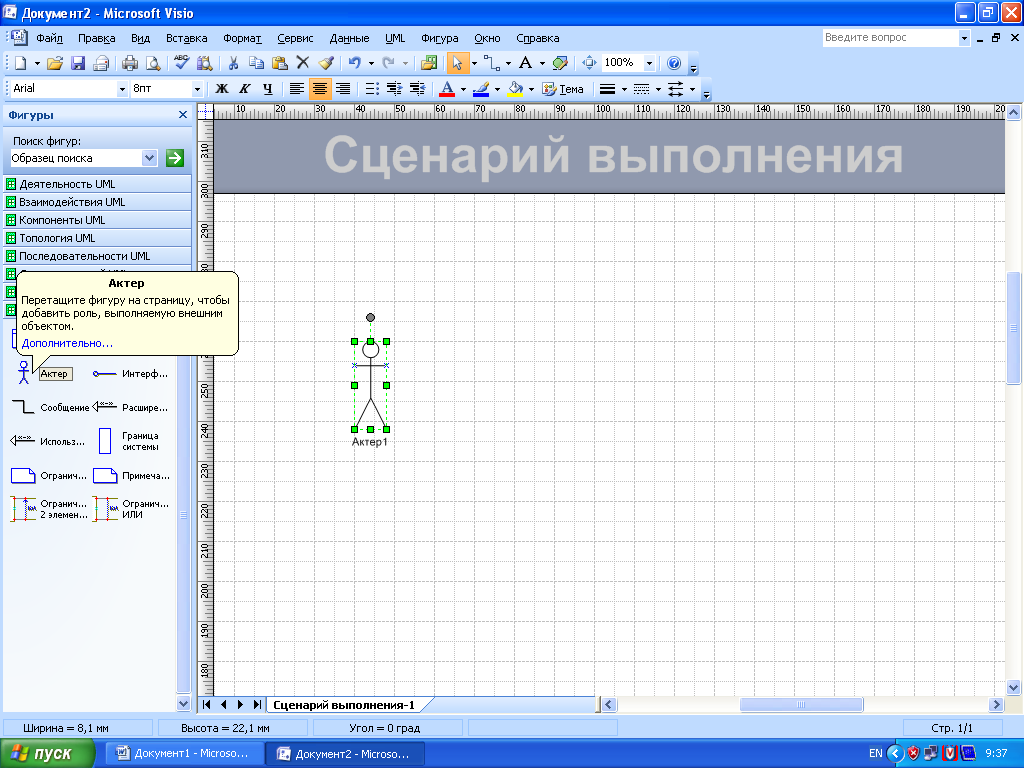Follow the Дополнительно… link in tooltip

[67, 343]
